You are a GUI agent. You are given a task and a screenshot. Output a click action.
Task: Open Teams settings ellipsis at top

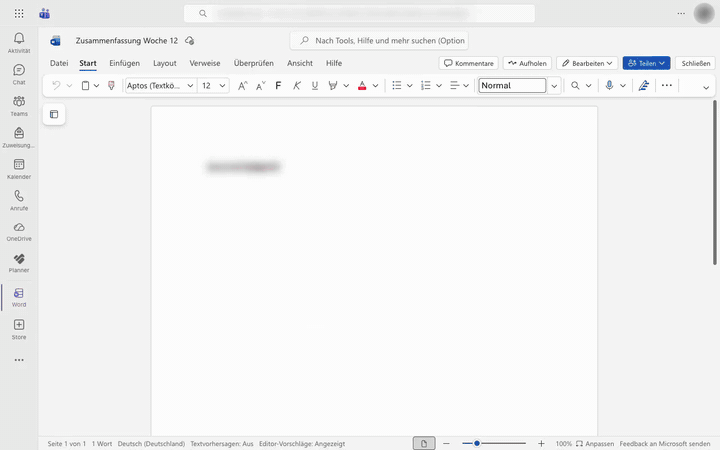coord(681,13)
